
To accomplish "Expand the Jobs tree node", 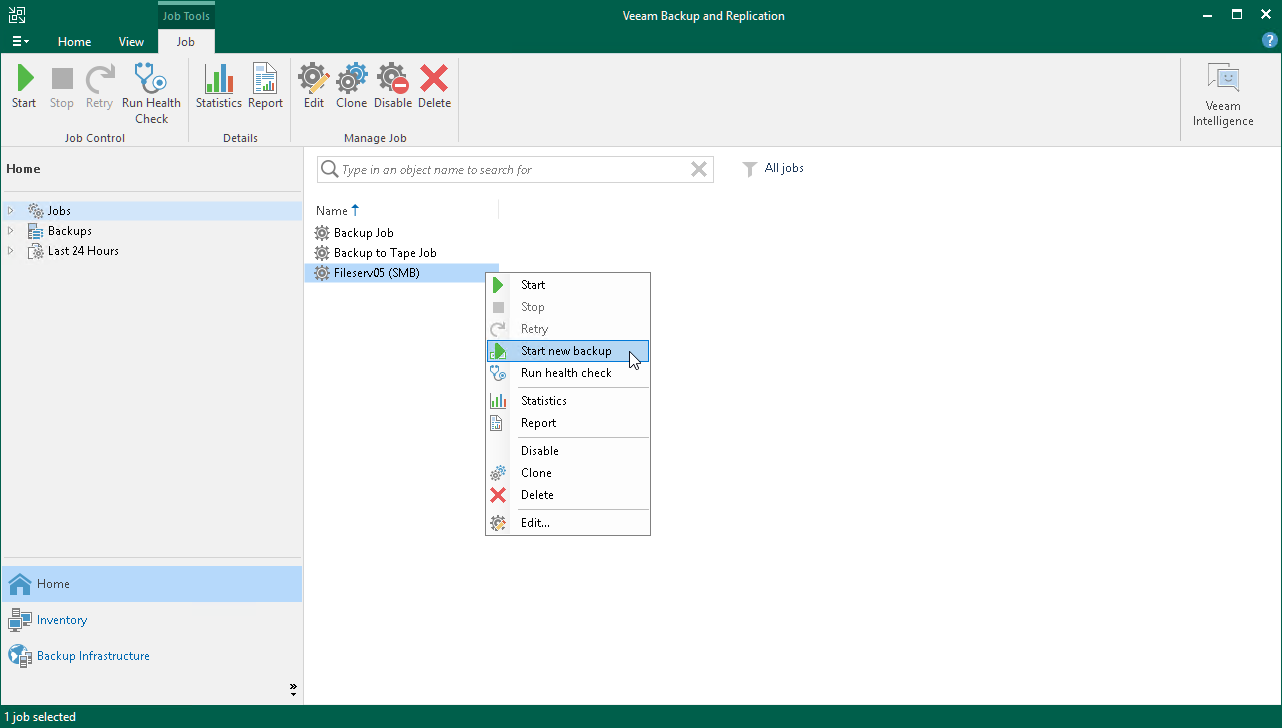I will (x=10, y=210).
